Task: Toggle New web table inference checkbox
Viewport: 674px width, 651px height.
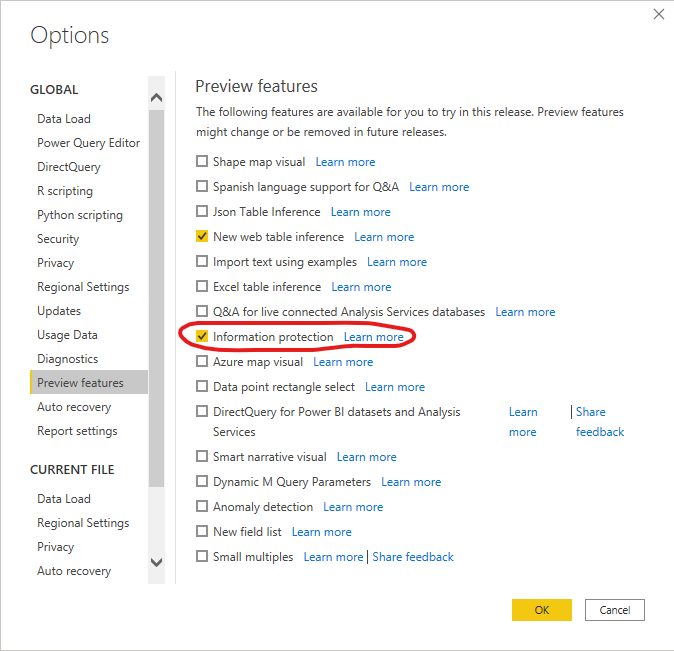Action: pos(202,236)
